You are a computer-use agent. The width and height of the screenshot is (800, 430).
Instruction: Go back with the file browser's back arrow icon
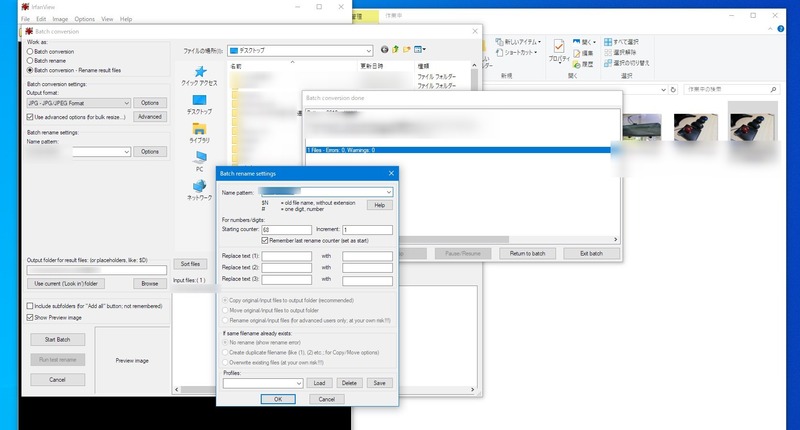pyautogui.click(x=384, y=49)
